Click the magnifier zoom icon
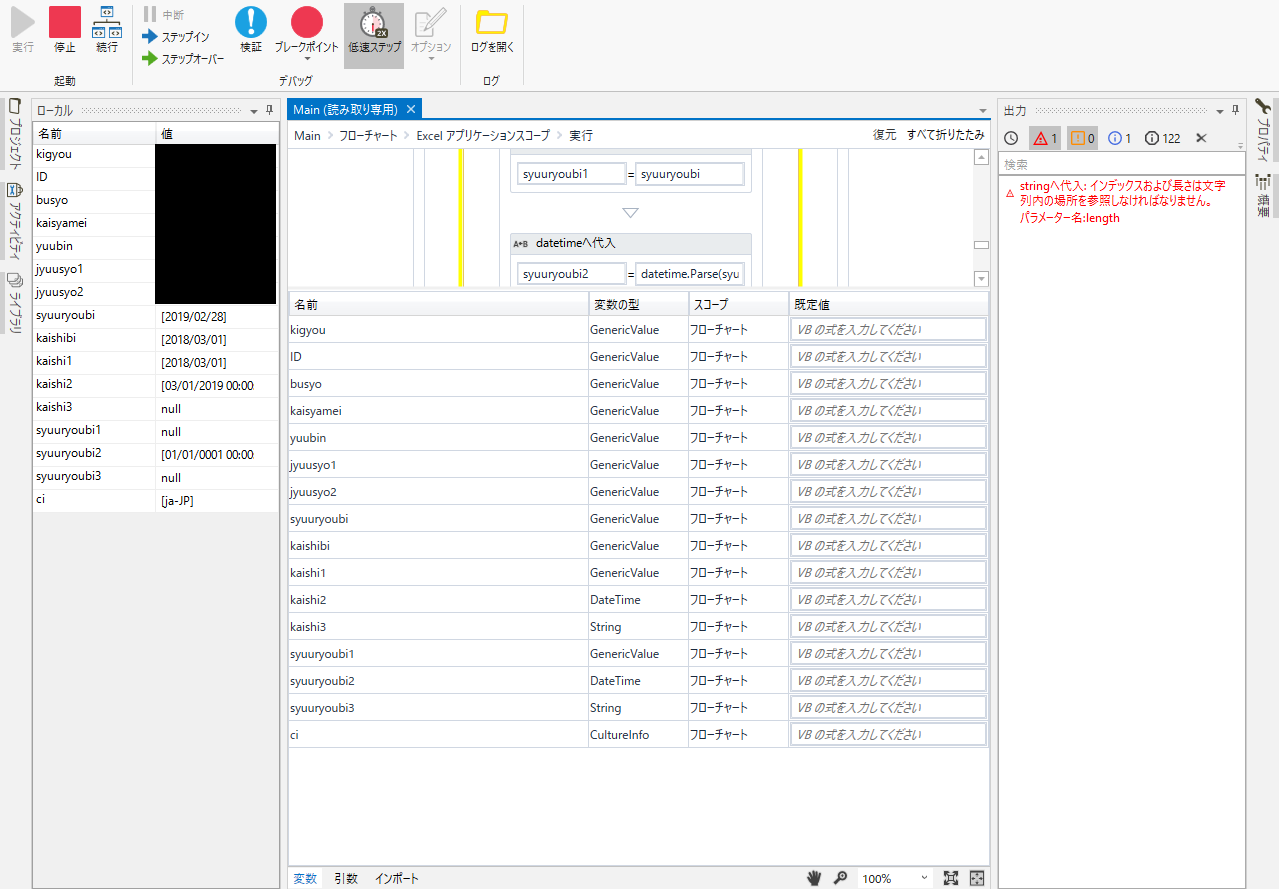The image size is (1279, 889). pyautogui.click(x=841, y=878)
